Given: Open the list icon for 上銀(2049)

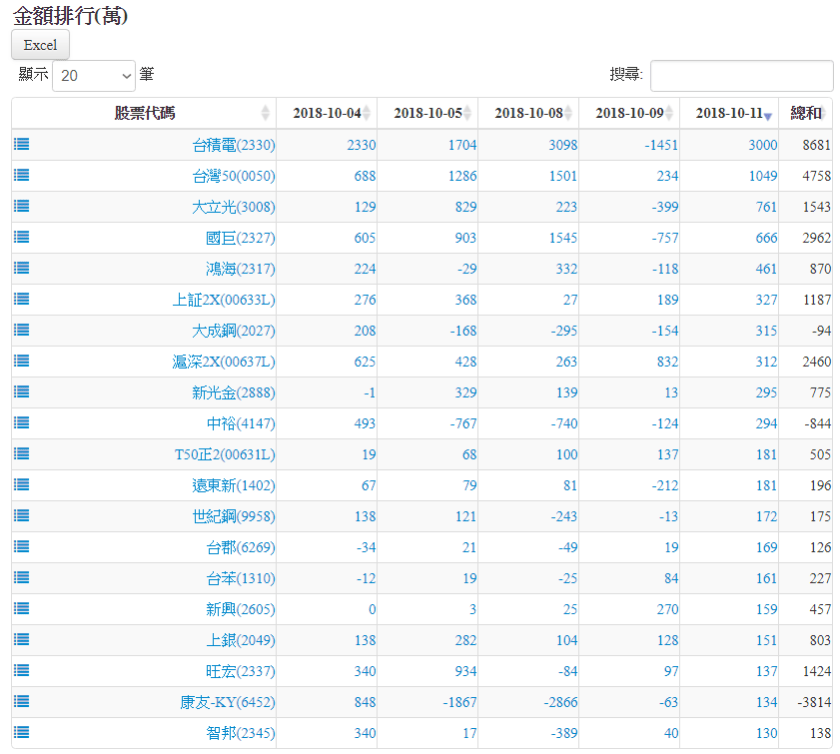Looking at the screenshot, I should pos(22,640).
